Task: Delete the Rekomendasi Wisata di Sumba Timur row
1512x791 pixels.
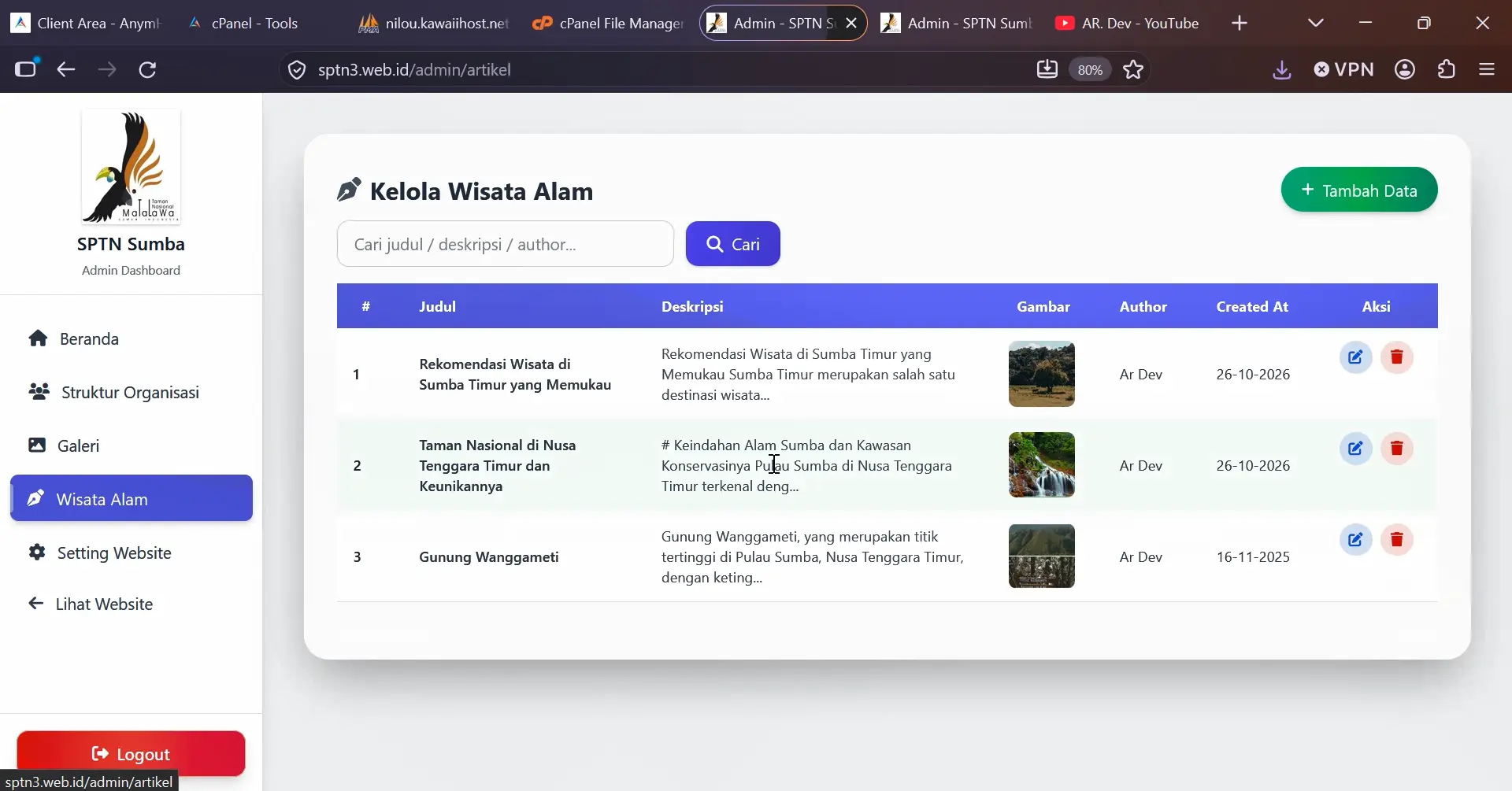Action: pyautogui.click(x=1397, y=357)
